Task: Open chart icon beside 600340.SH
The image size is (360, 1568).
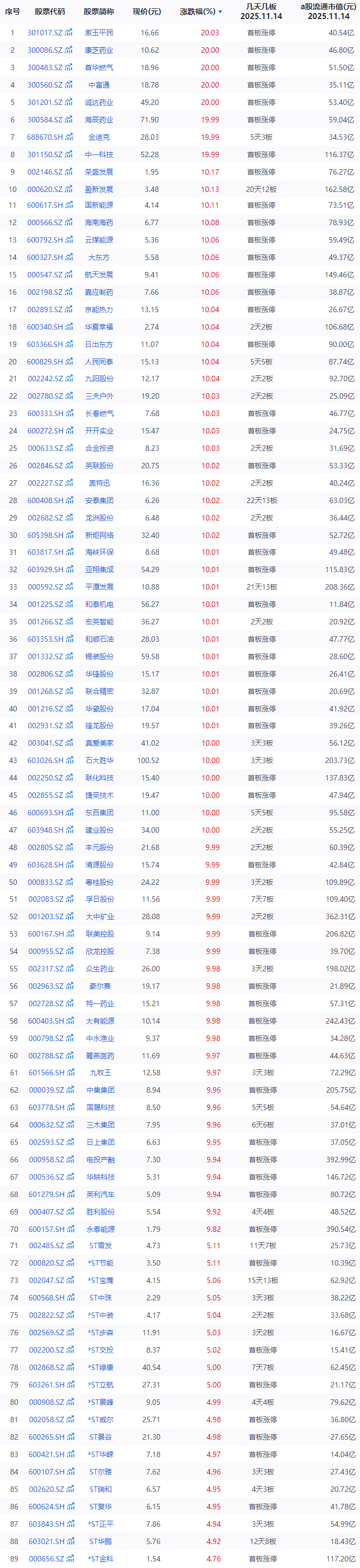Action: 69,327
